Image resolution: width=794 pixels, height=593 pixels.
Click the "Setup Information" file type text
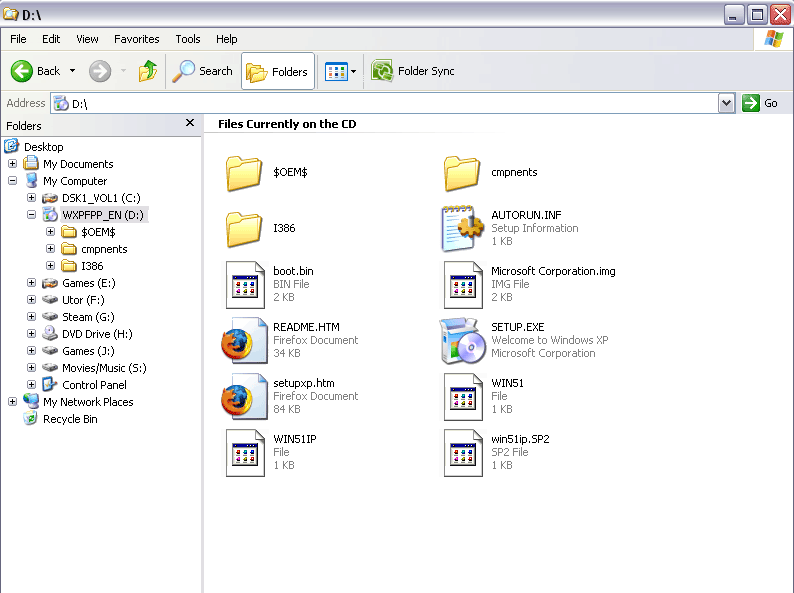pyautogui.click(x=534, y=228)
